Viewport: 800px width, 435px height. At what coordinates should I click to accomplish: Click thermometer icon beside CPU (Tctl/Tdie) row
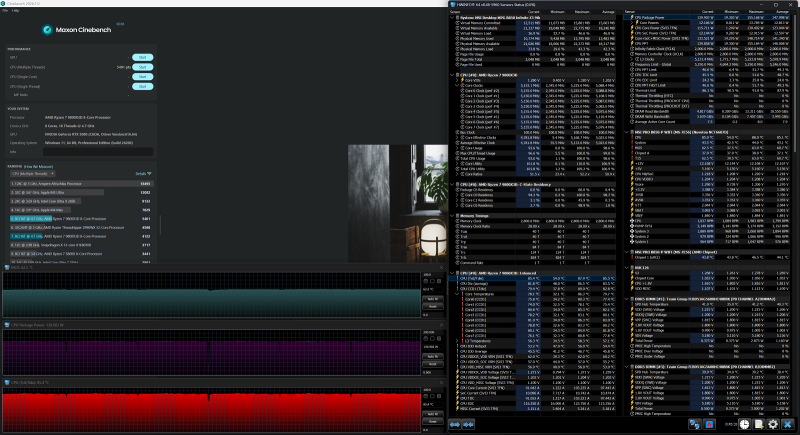click(458, 278)
